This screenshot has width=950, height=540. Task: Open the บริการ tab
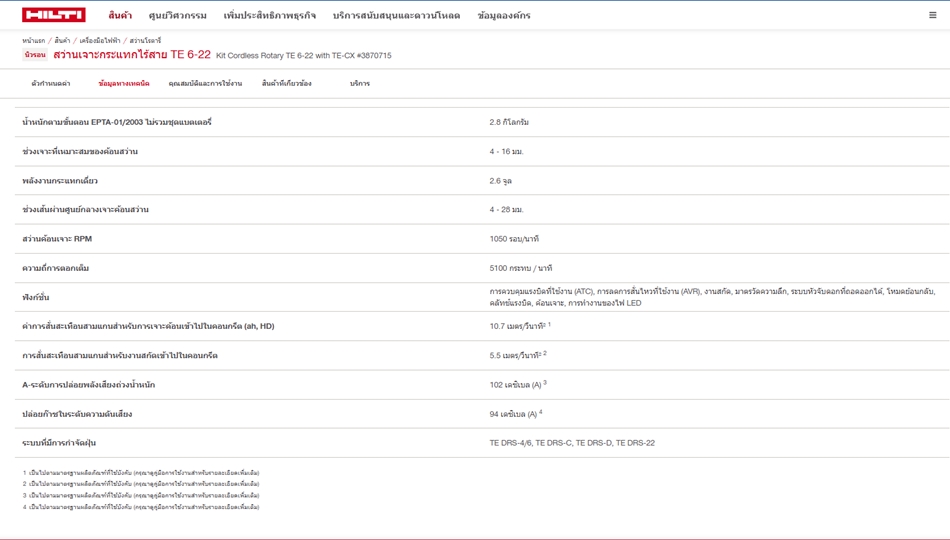pyautogui.click(x=359, y=83)
